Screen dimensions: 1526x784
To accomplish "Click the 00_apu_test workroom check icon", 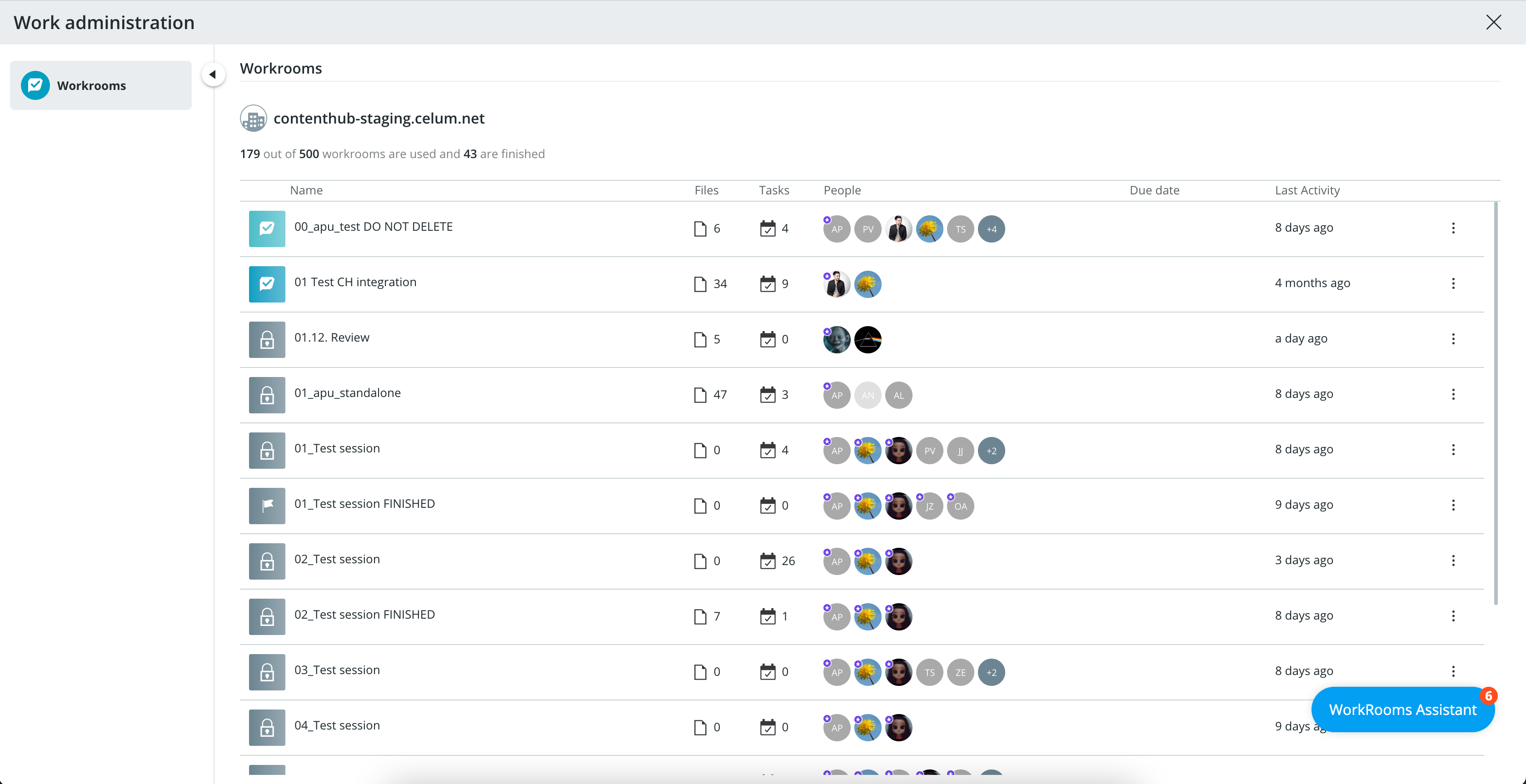I will point(267,228).
